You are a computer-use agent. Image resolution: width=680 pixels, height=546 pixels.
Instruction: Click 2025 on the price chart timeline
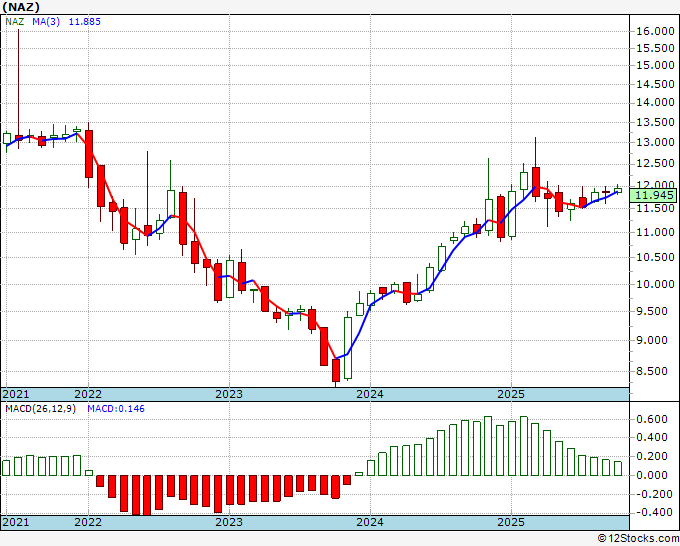pyautogui.click(x=511, y=394)
